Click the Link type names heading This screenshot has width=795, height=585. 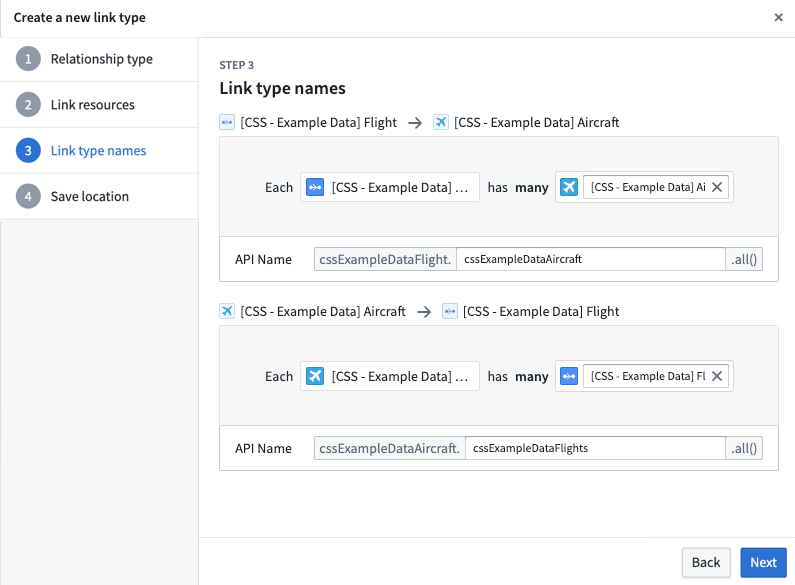point(282,88)
